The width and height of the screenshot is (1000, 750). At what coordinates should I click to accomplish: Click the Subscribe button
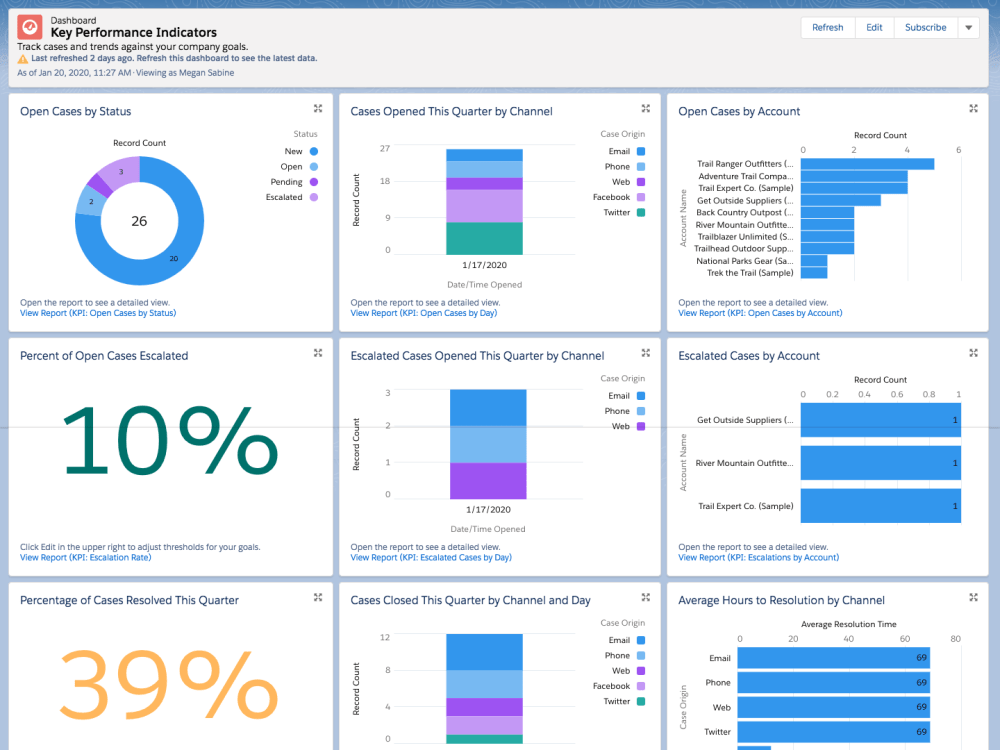pyautogui.click(x=925, y=27)
